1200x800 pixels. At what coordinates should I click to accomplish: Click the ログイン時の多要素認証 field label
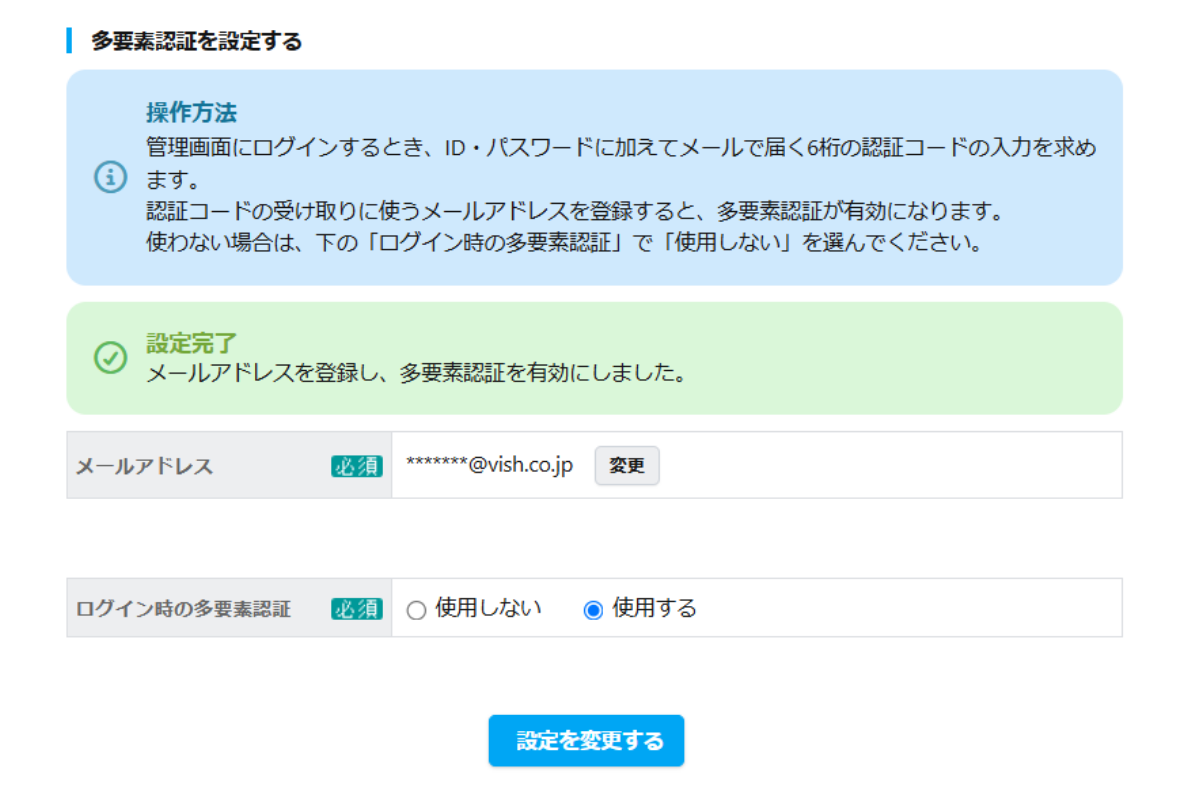click(x=184, y=609)
